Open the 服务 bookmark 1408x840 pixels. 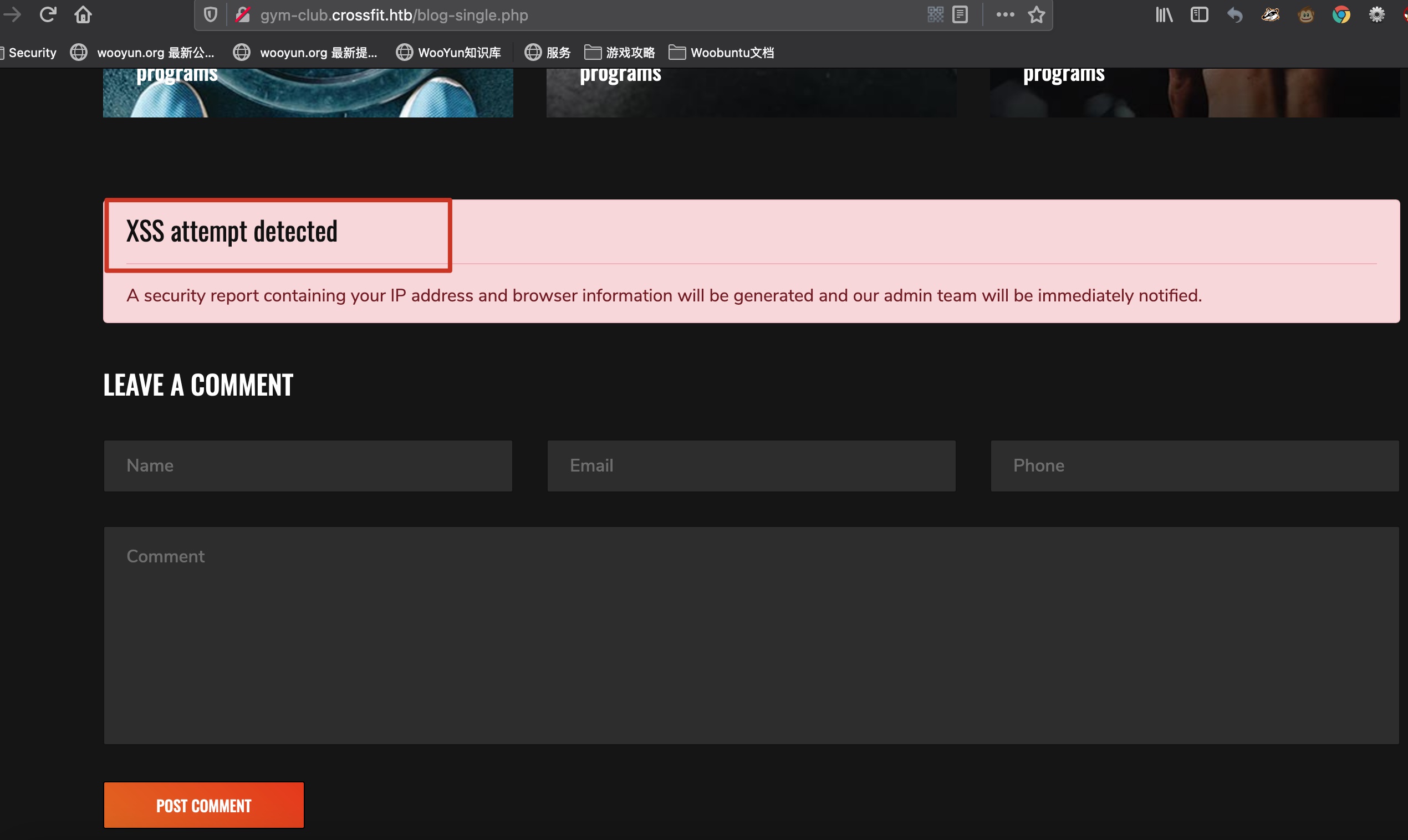[548, 53]
